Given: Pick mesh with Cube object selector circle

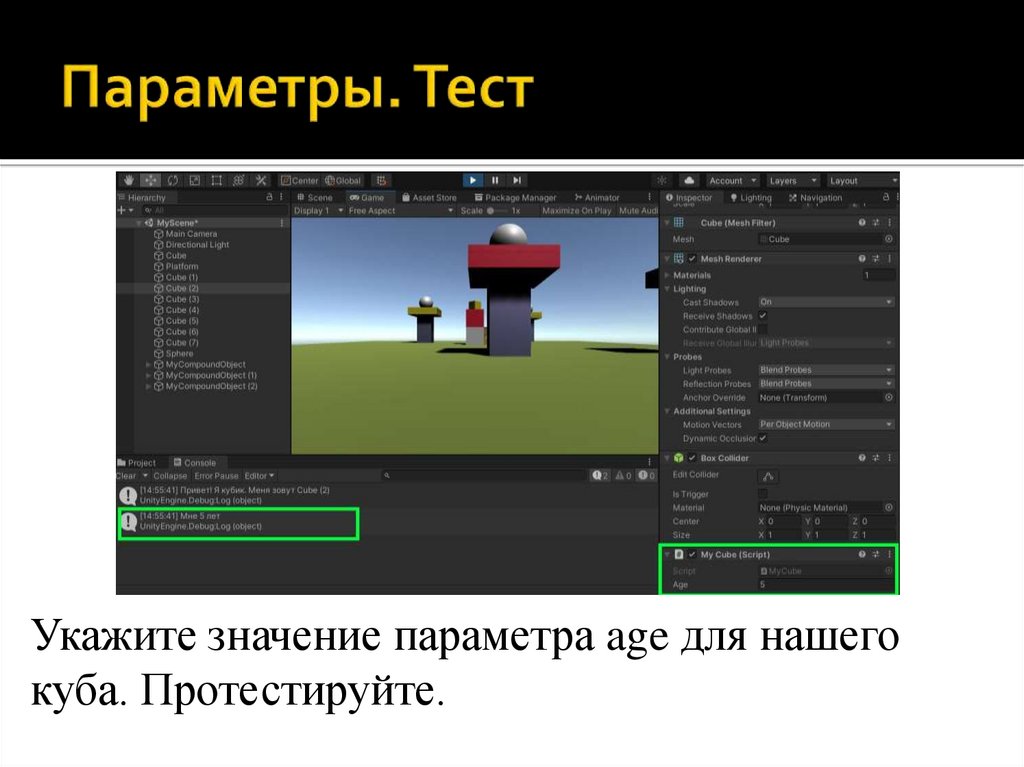Looking at the screenshot, I should pos(889,239).
